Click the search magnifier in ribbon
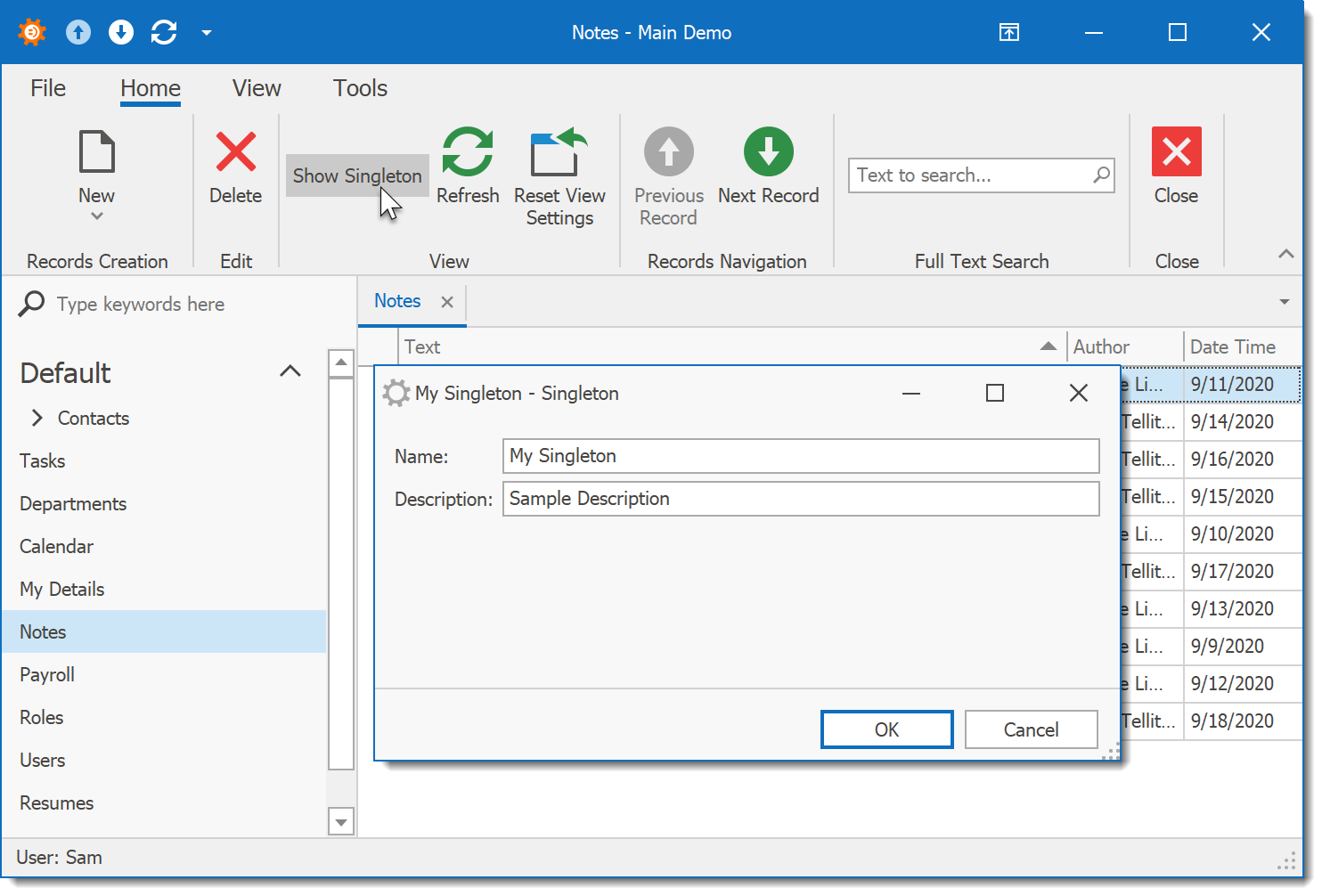Image resolution: width=1322 pixels, height=896 pixels. (1102, 175)
